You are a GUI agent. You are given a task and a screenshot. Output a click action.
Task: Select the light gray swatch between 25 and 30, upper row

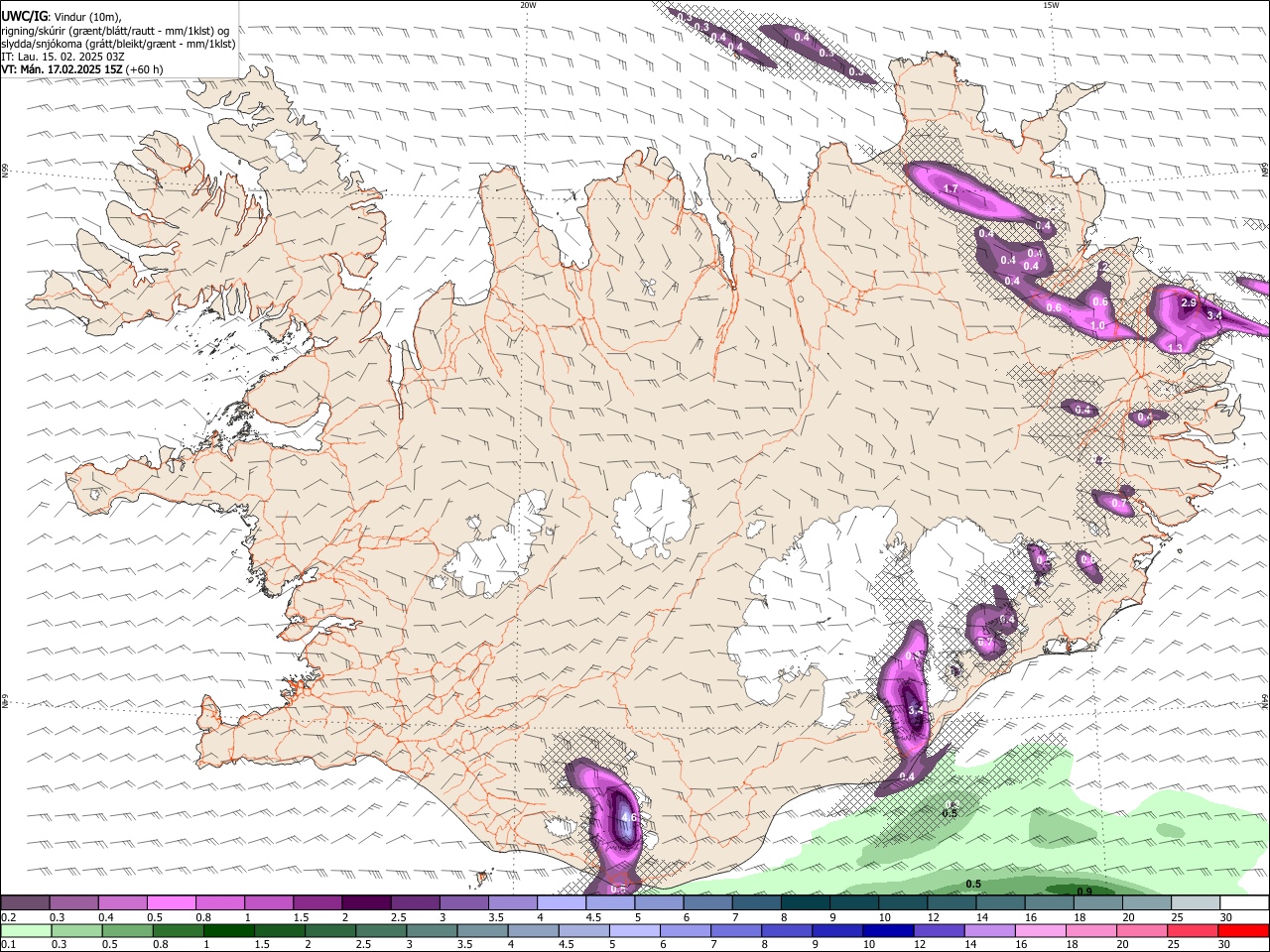pos(1196,903)
